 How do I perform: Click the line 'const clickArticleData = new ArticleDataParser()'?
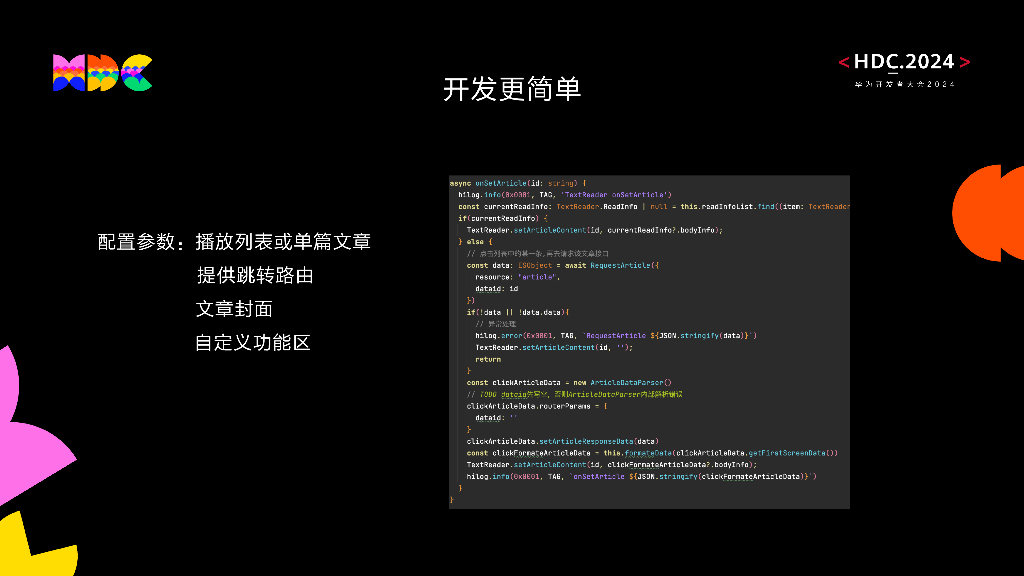coord(569,383)
